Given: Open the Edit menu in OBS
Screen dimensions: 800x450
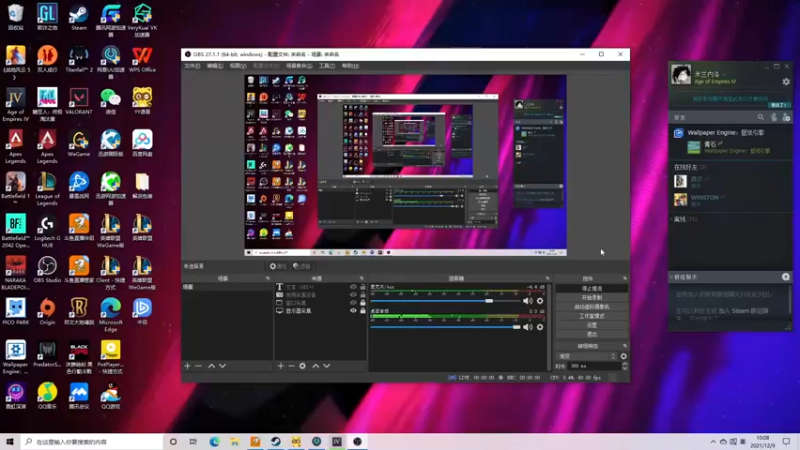Looking at the screenshot, I should (215, 66).
